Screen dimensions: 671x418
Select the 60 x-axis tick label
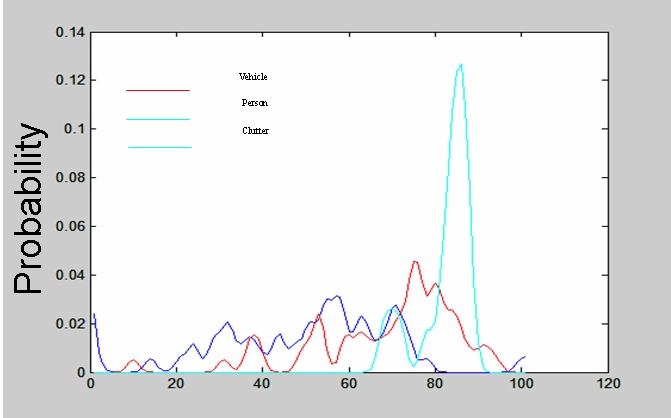click(349, 384)
